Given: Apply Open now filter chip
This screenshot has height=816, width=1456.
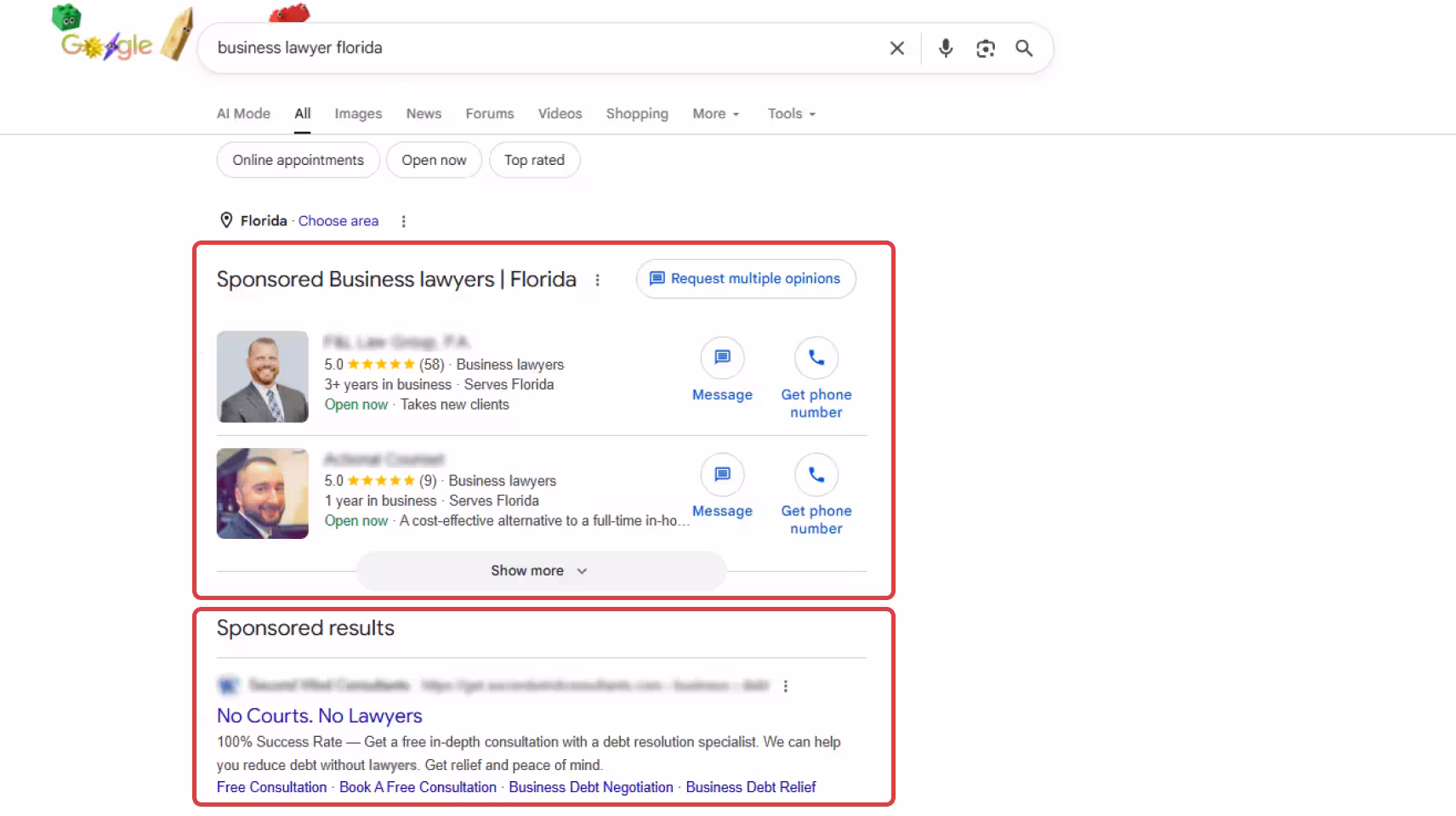Looking at the screenshot, I should [435, 161].
